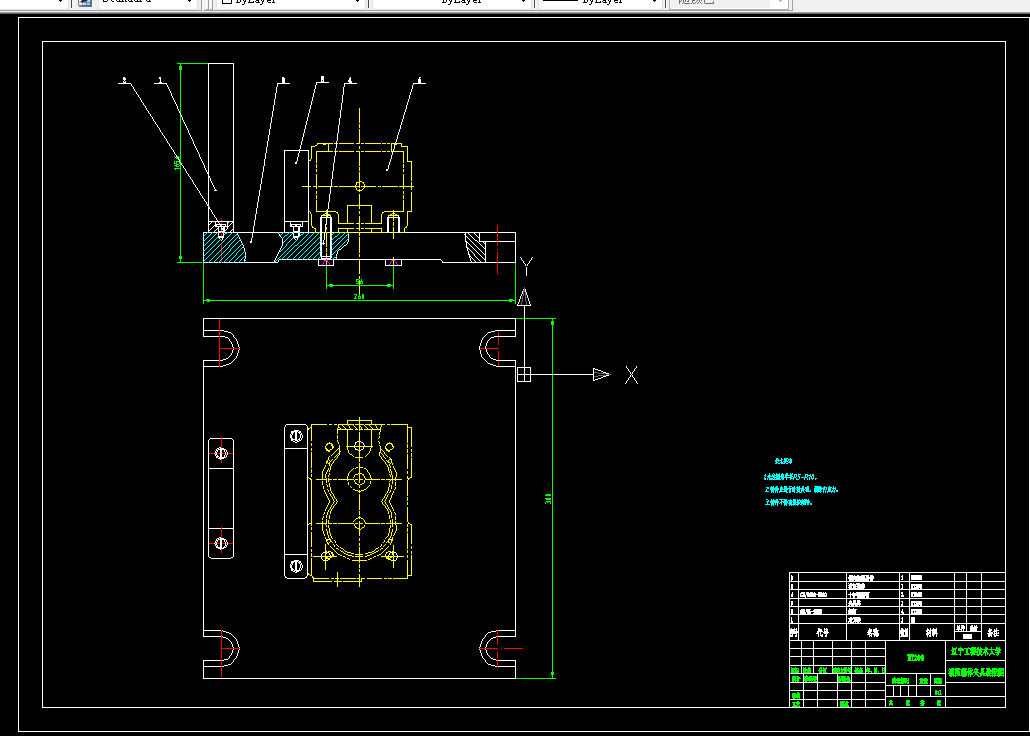Select the green drawing title under university name
The height and width of the screenshot is (736, 1030).
pos(976,673)
